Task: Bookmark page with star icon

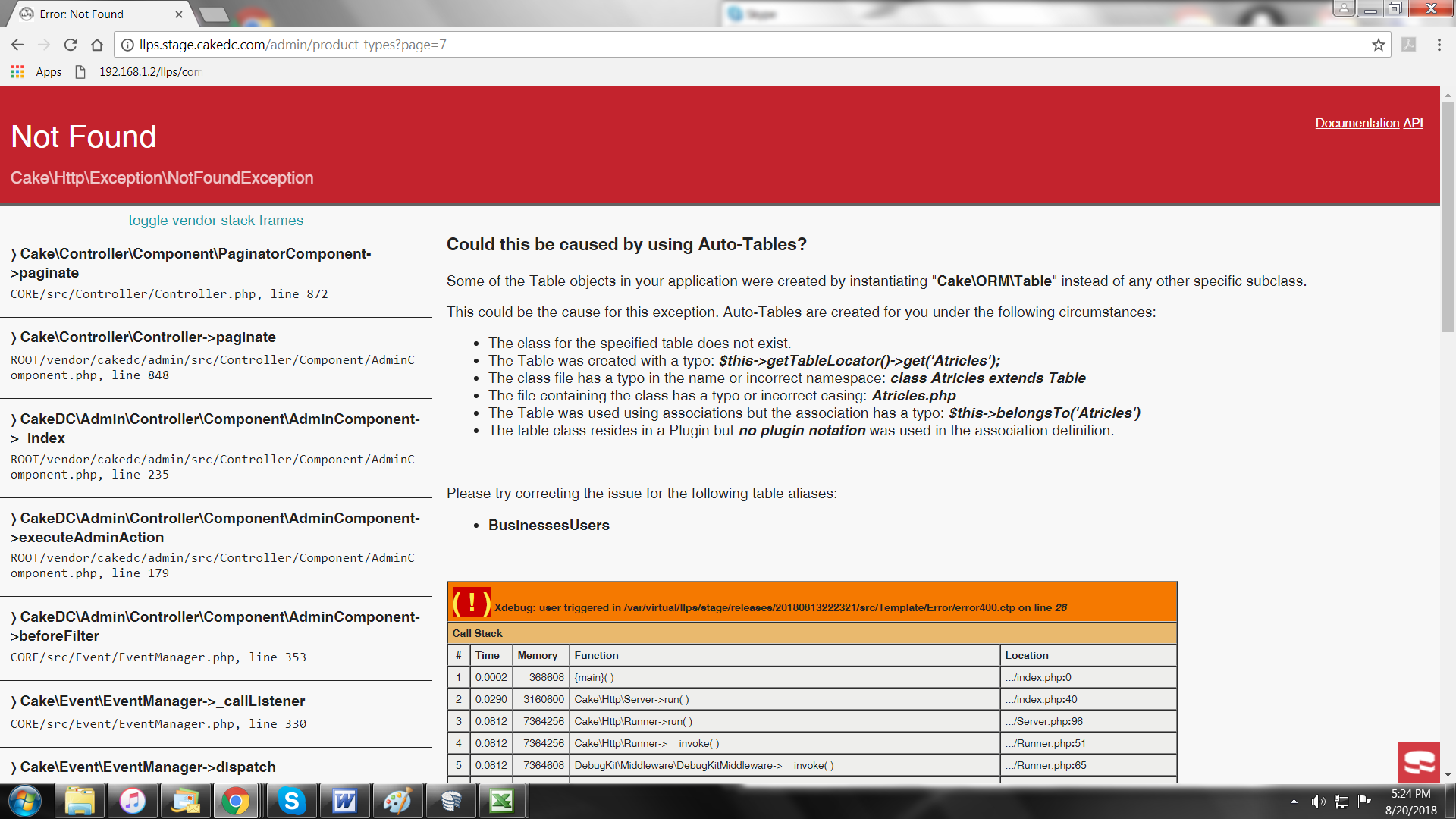Action: point(1378,45)
